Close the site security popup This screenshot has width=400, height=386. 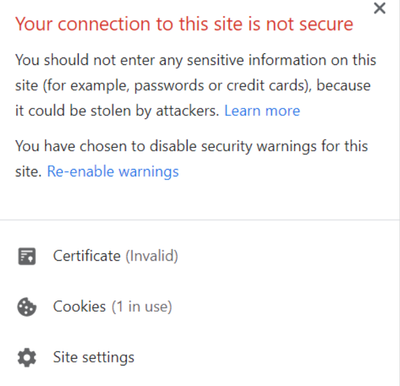[380, 8]
